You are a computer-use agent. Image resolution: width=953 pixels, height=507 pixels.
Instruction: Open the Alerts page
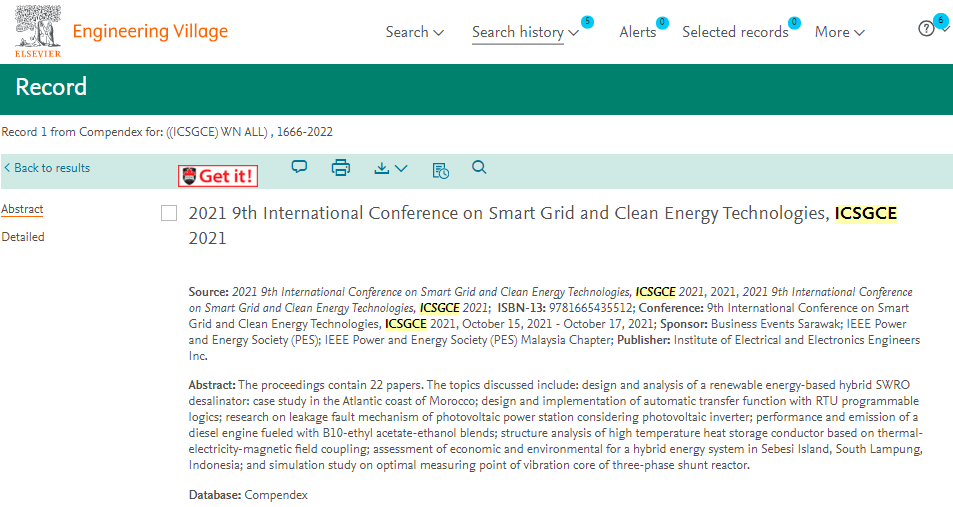click(638, 32)
